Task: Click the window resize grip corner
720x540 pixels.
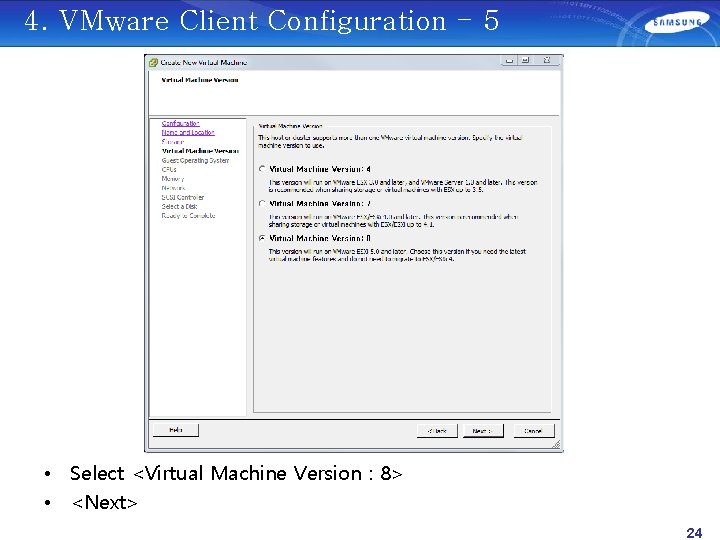Action: (x=556, y=444)
